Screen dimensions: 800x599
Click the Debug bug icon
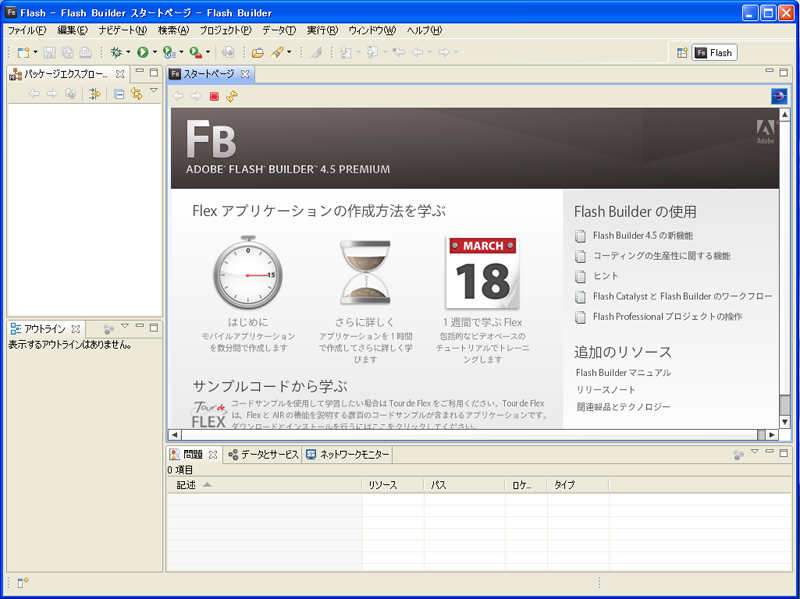116,52
